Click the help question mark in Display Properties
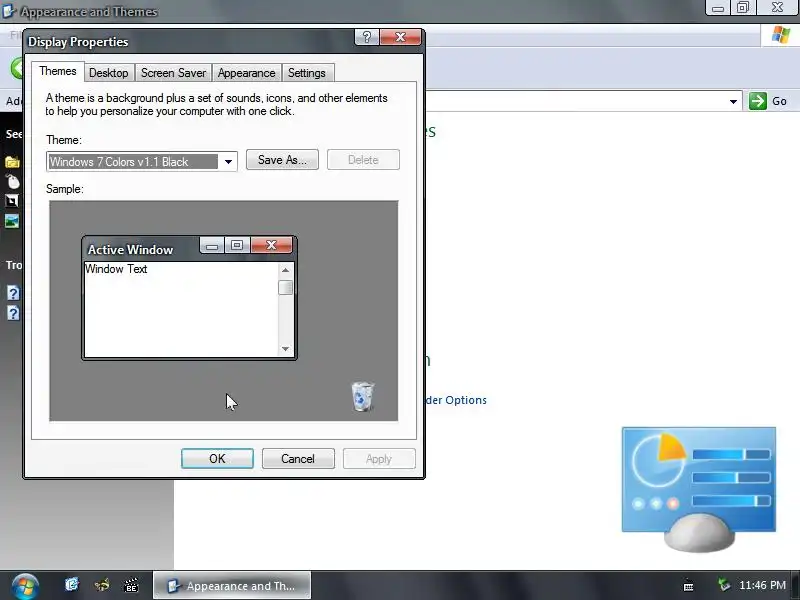 pyautogui.click(x=367, y=37)
